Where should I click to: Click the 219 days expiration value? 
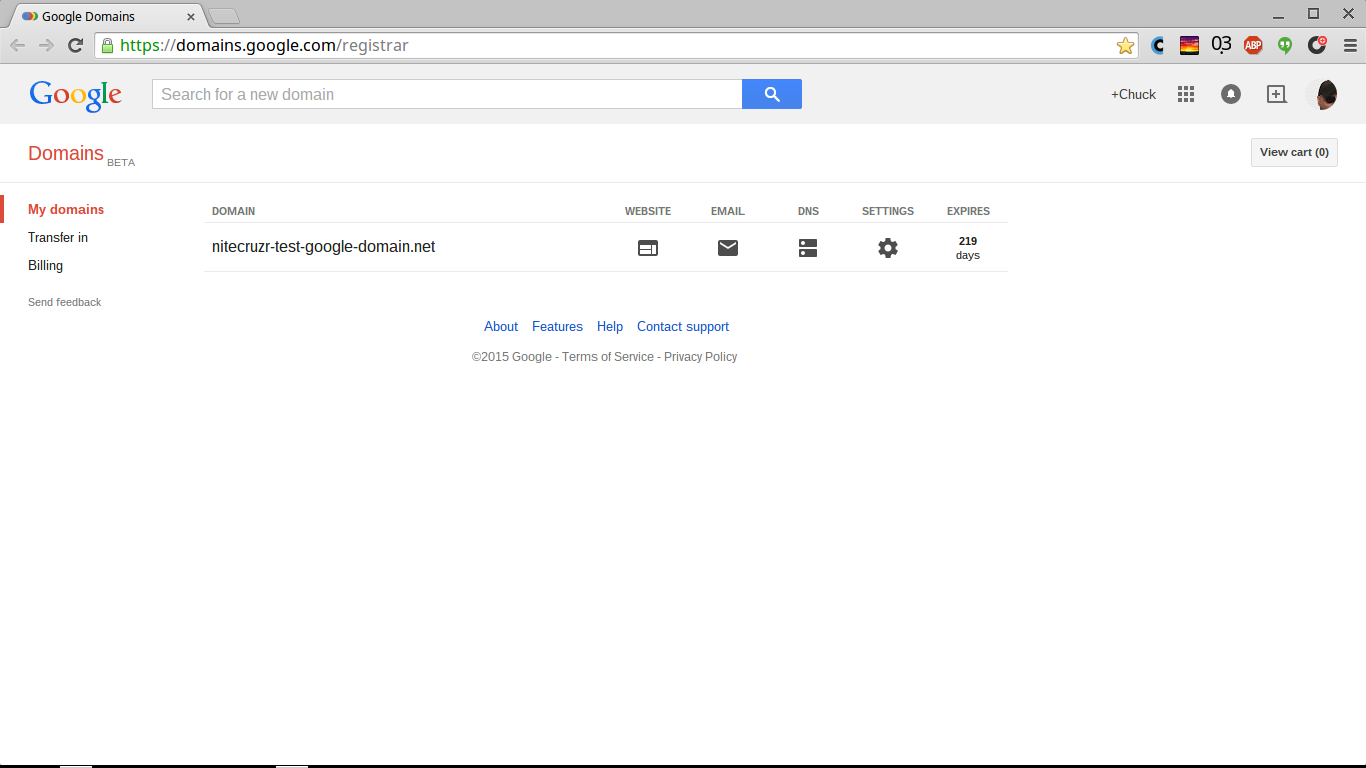point(968,248)
